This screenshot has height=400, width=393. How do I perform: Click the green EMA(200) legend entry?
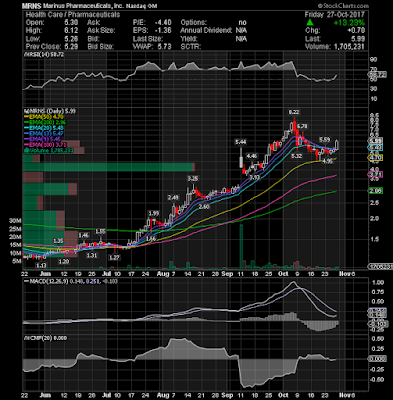coord(46,123)
